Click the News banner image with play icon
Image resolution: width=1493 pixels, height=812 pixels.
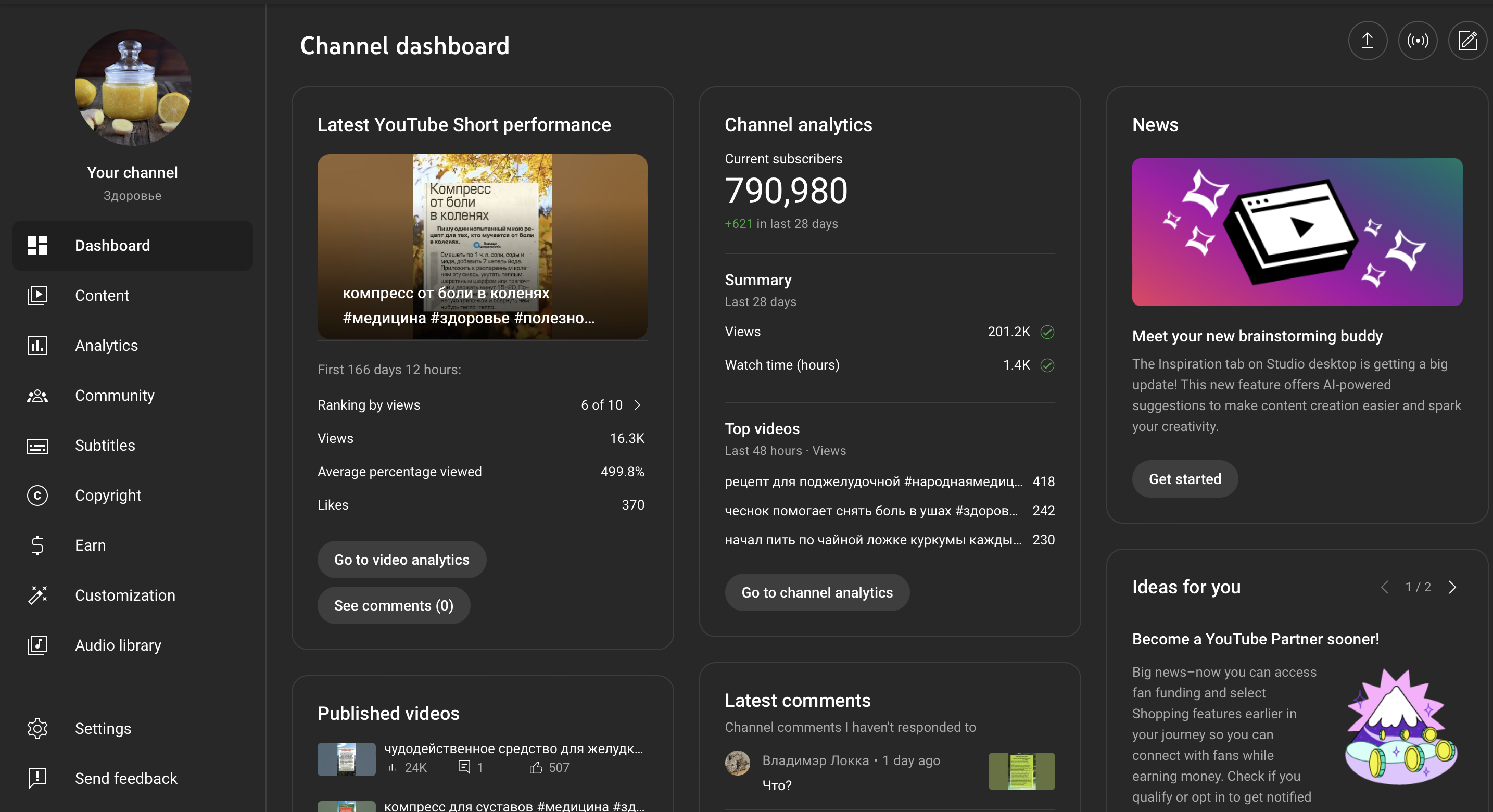pos(1297,232)
